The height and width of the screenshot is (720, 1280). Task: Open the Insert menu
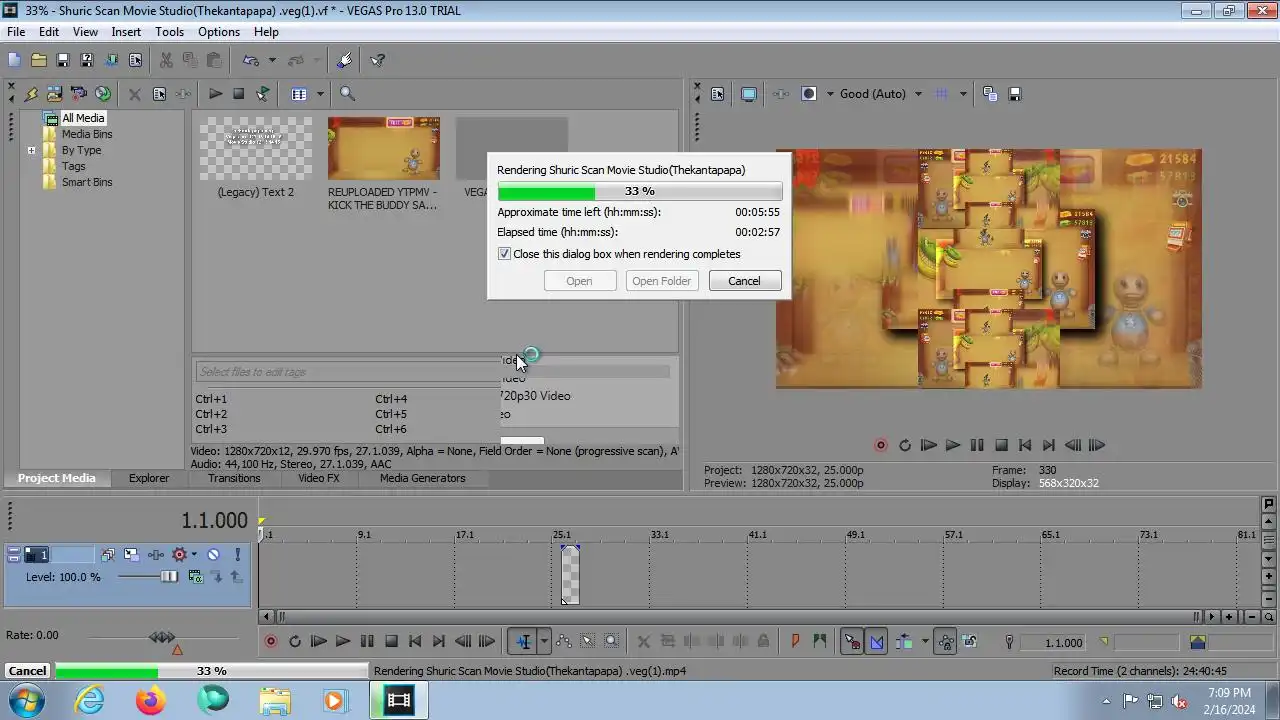point(126,32)
